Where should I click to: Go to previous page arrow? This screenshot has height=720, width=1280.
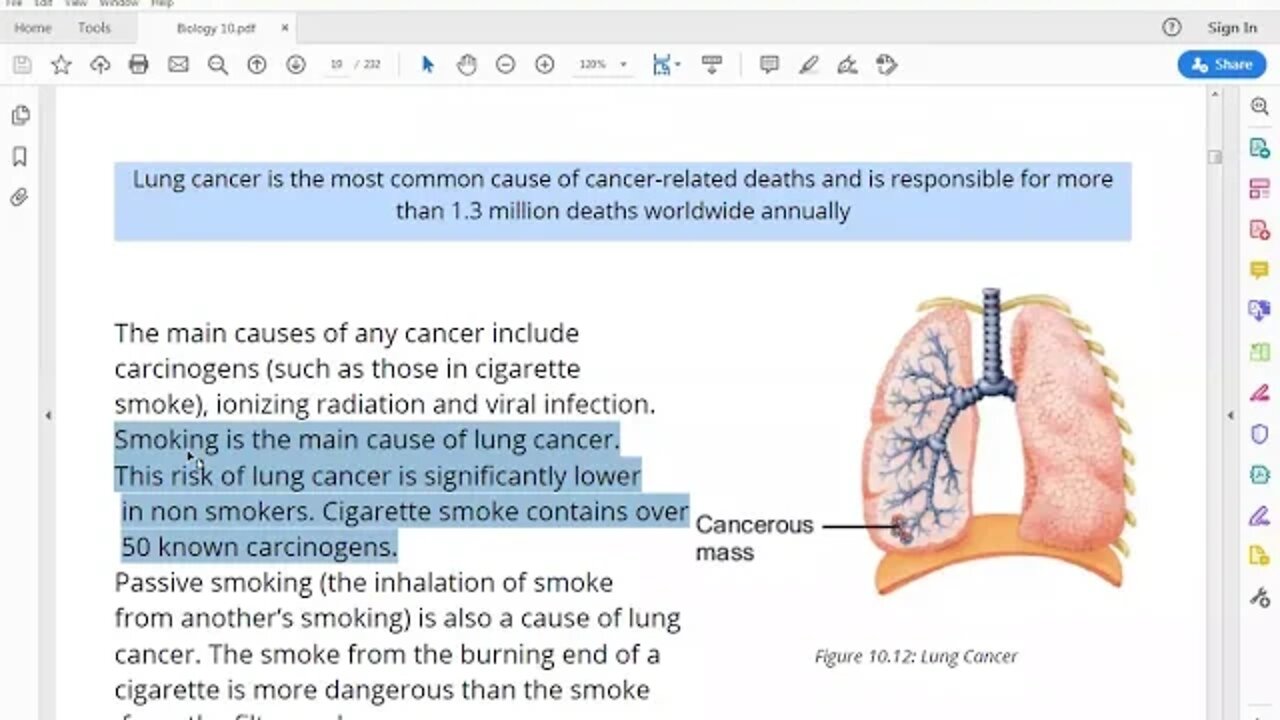[x=257, y=65]
